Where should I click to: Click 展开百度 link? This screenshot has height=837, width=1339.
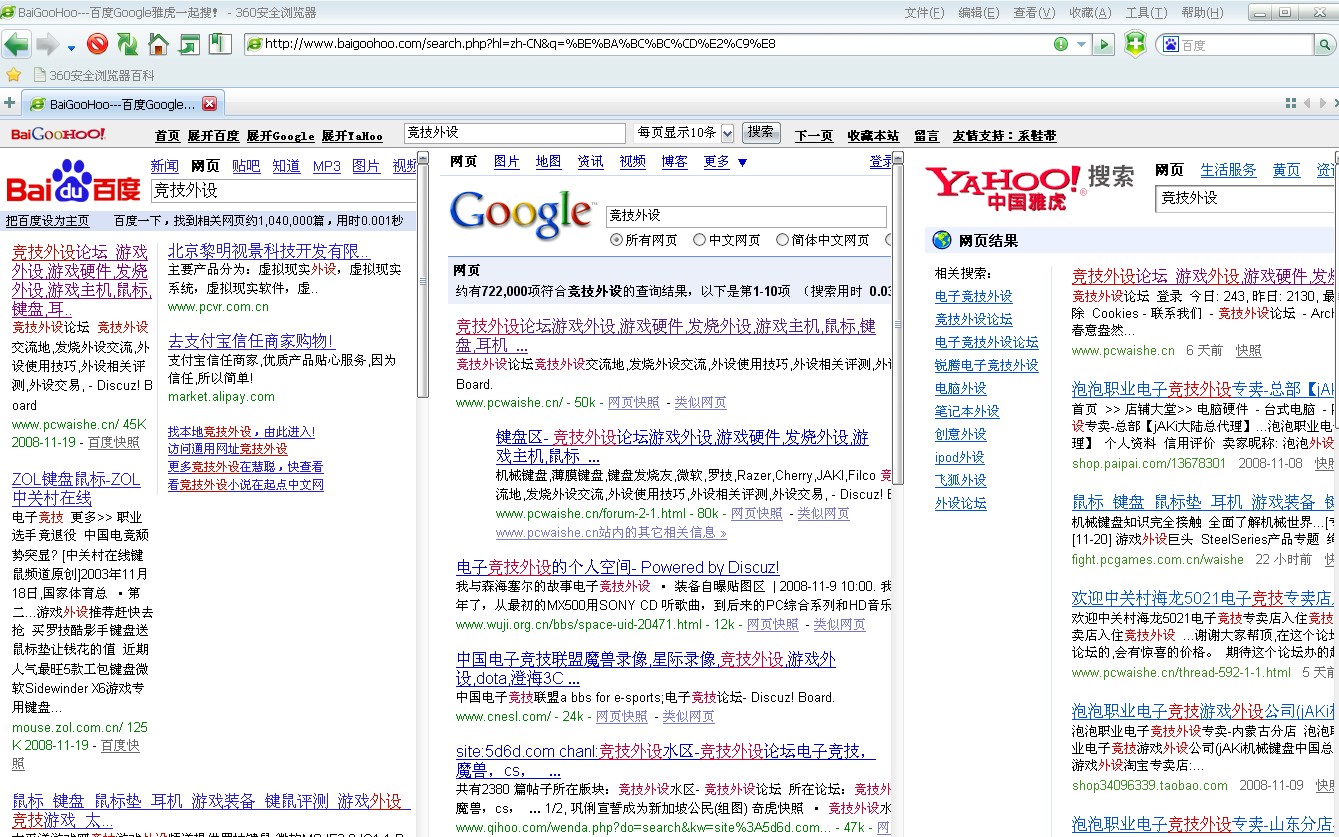213,136
